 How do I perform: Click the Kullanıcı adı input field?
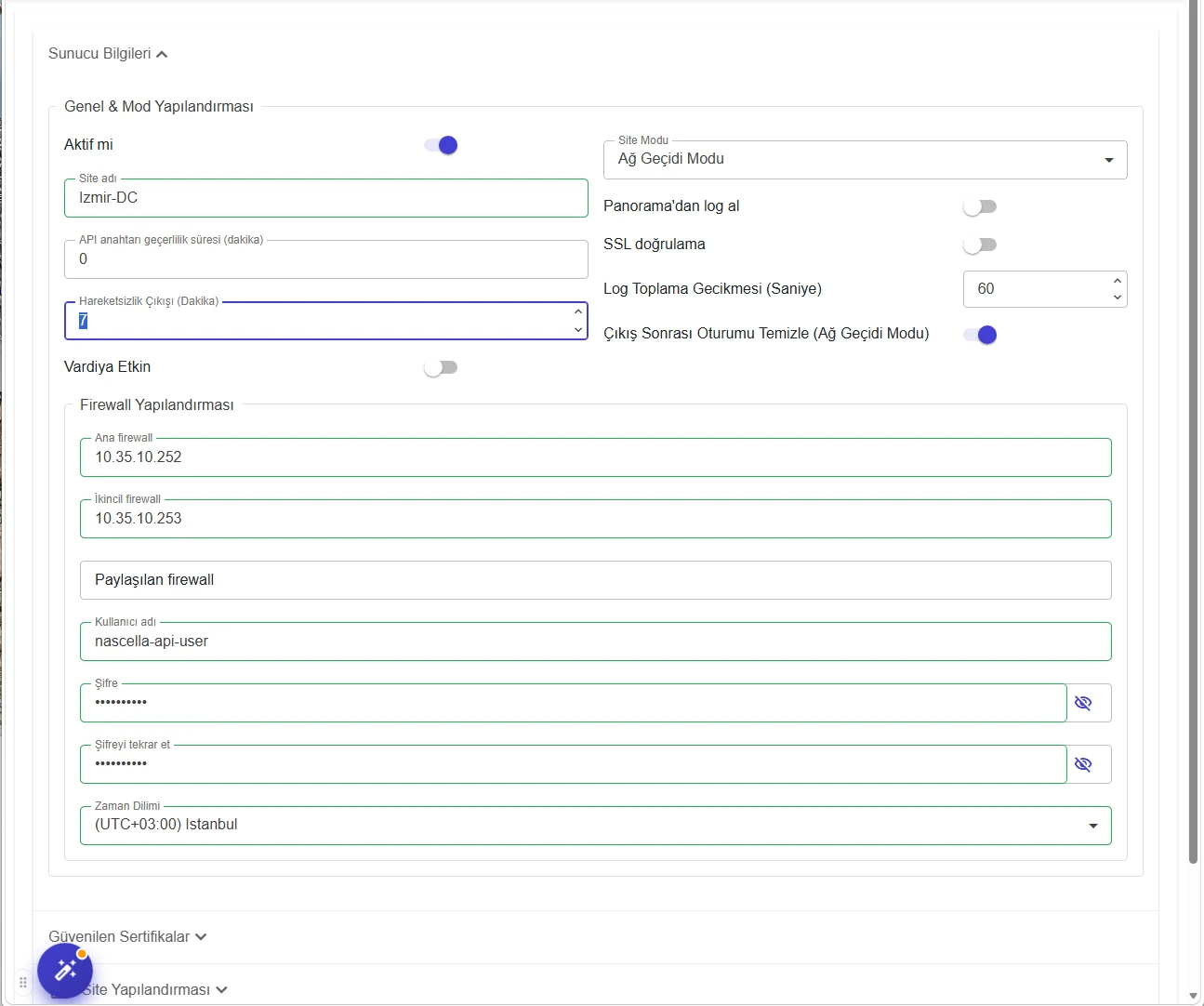(x=596, y=642)
